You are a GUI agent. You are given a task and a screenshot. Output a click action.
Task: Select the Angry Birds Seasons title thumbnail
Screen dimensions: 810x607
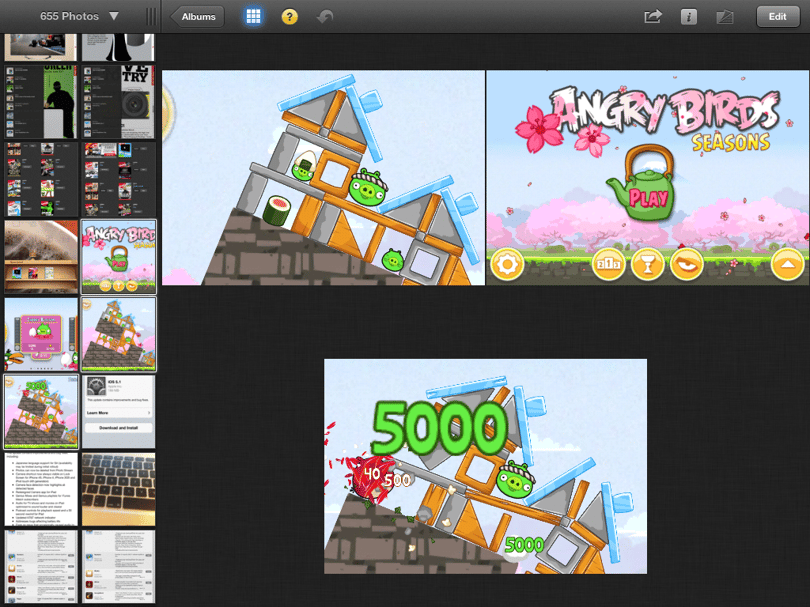click(x=118, y=257)
